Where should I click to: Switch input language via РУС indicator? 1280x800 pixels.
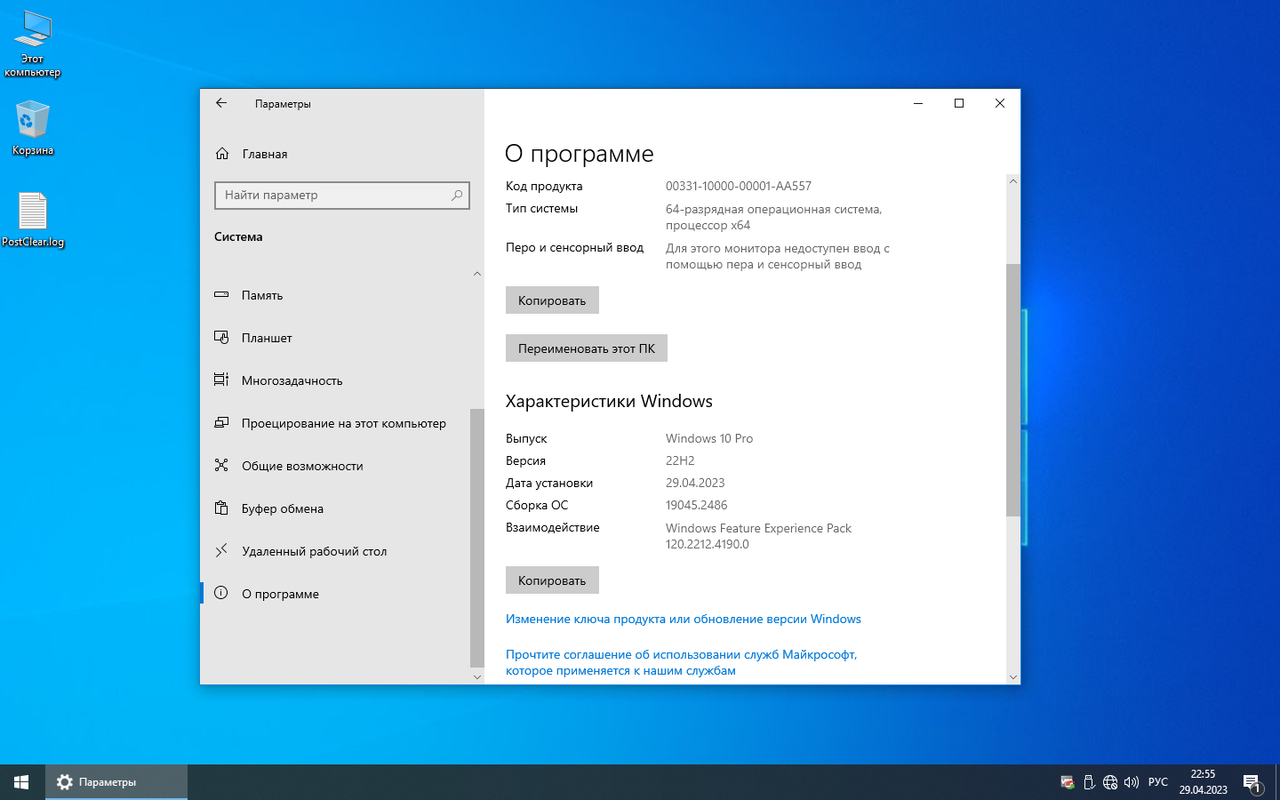click(x=1158, y=782)
